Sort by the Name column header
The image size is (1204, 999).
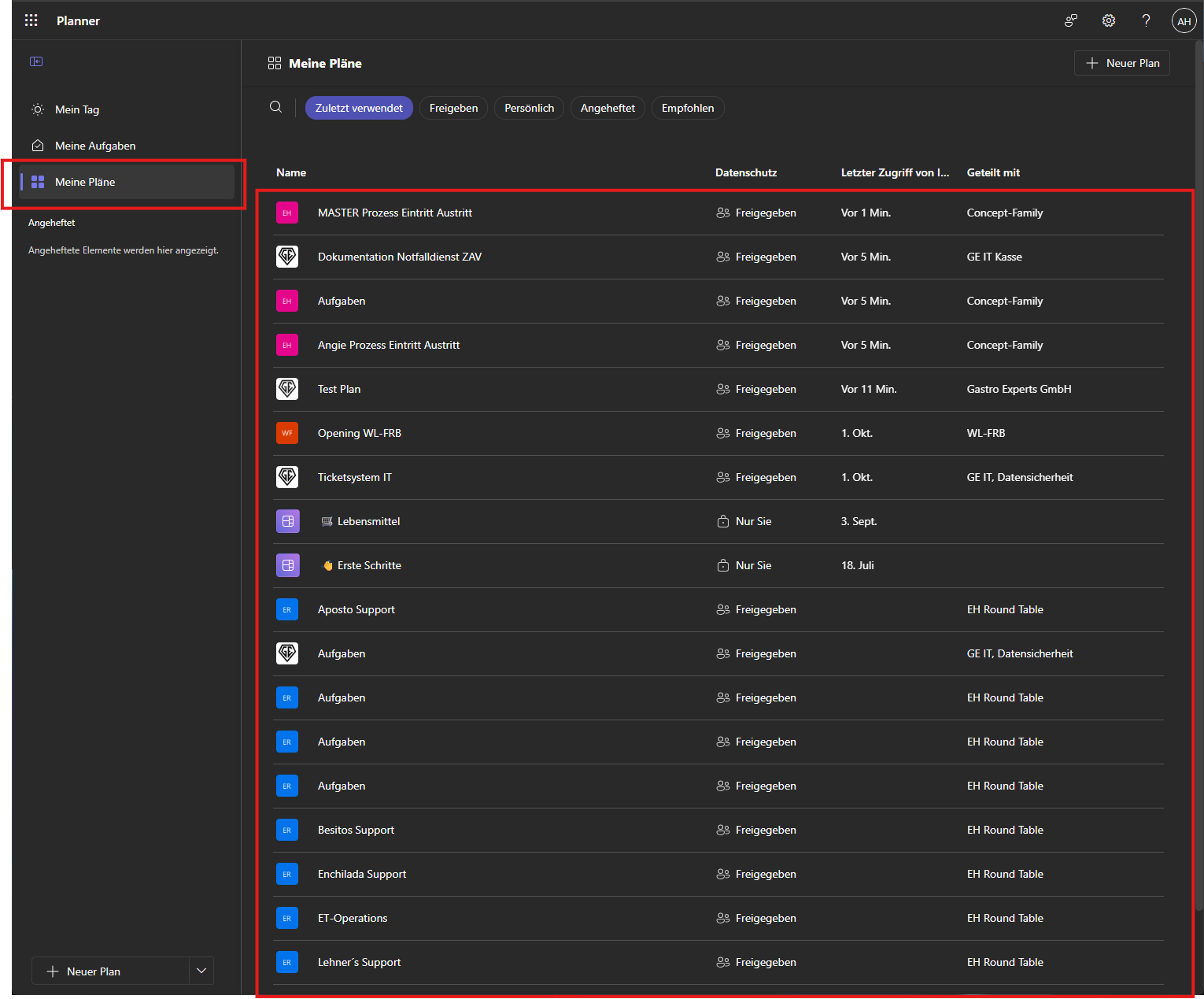[291, 172]
